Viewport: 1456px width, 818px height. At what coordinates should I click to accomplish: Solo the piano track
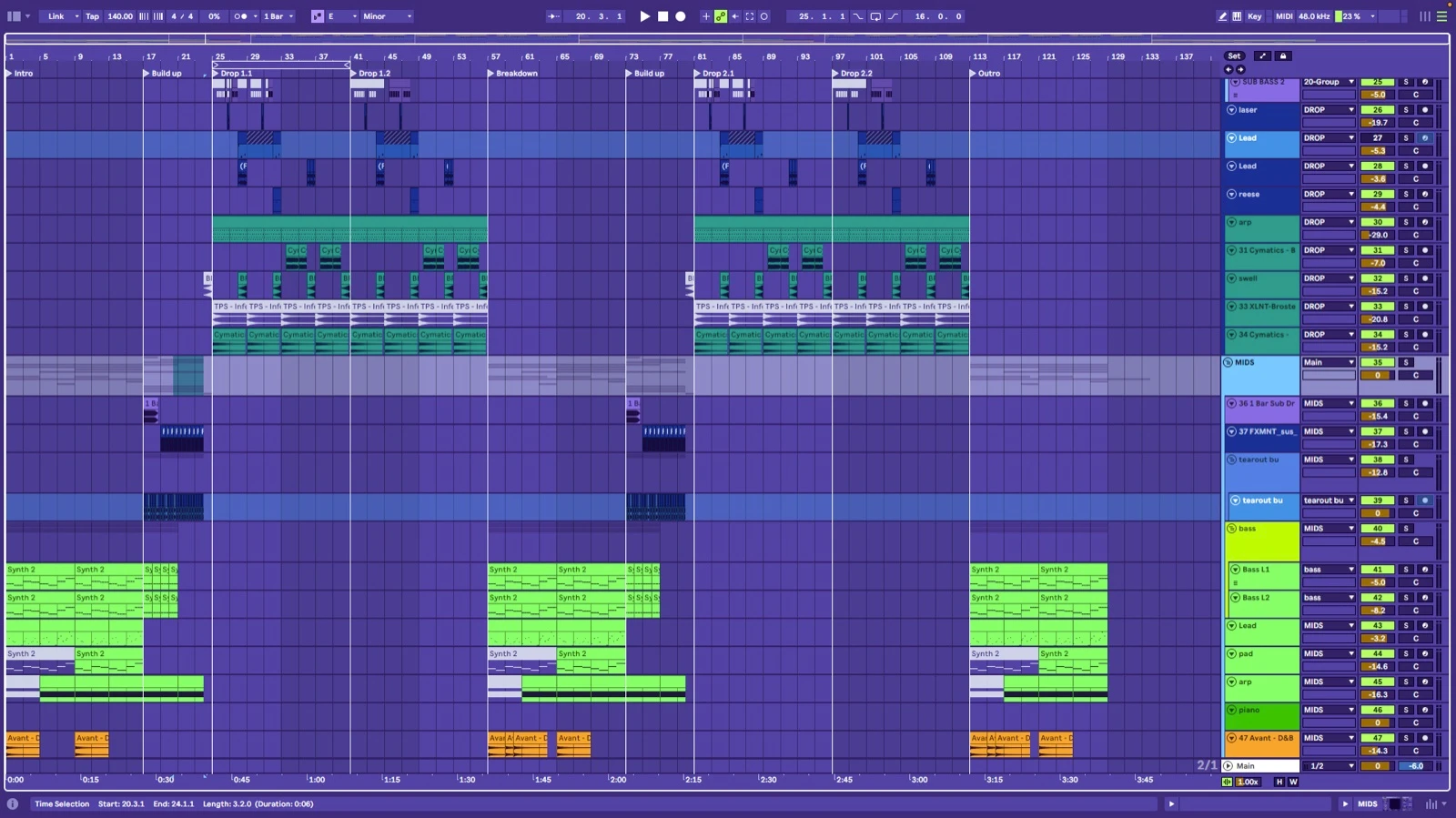[1406, 710]
